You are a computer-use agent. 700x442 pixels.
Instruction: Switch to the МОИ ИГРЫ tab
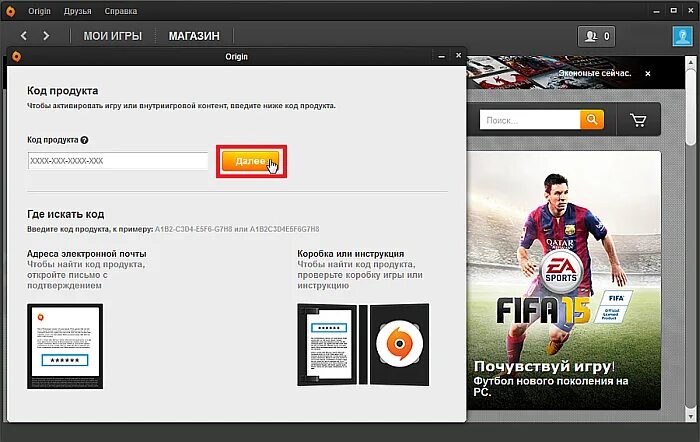click(112, 36)
